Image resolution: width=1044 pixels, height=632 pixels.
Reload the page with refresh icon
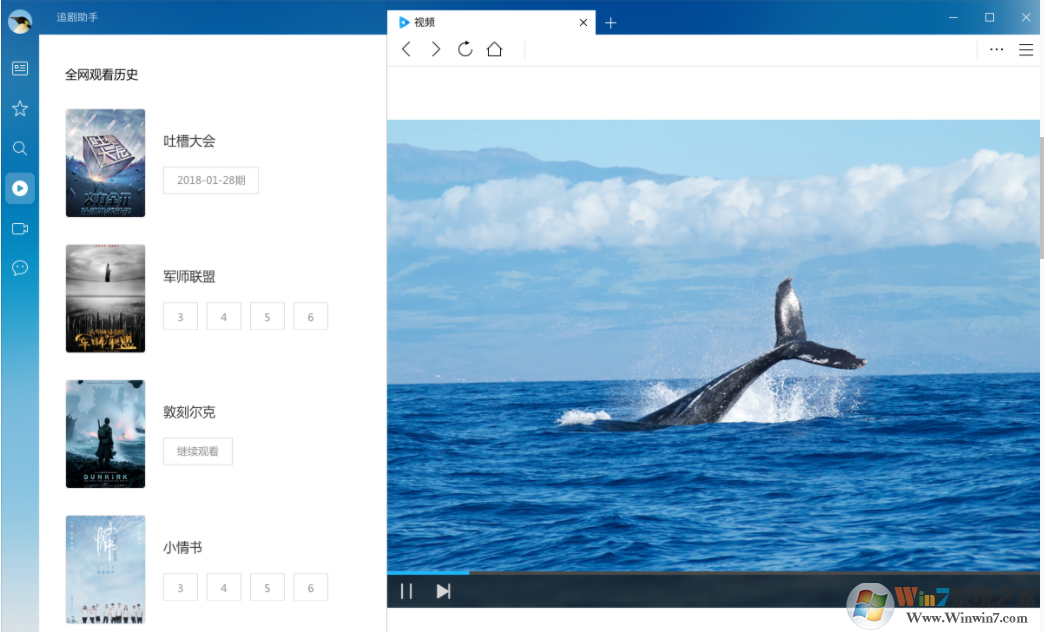pyautogui.click(x=465, y=49)
